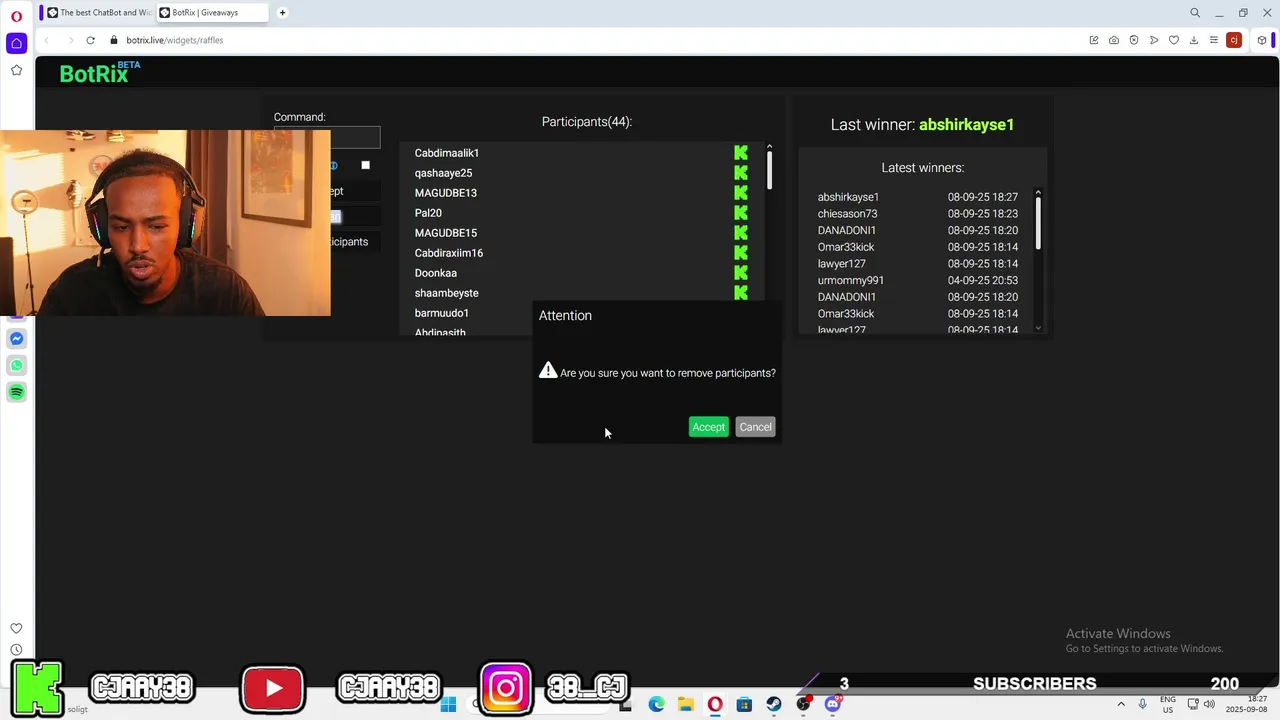The width and height of the screenshot is (1280, 720).
Task: Click the Kick icon next to Cabdimaalik1
Action: 741,153
